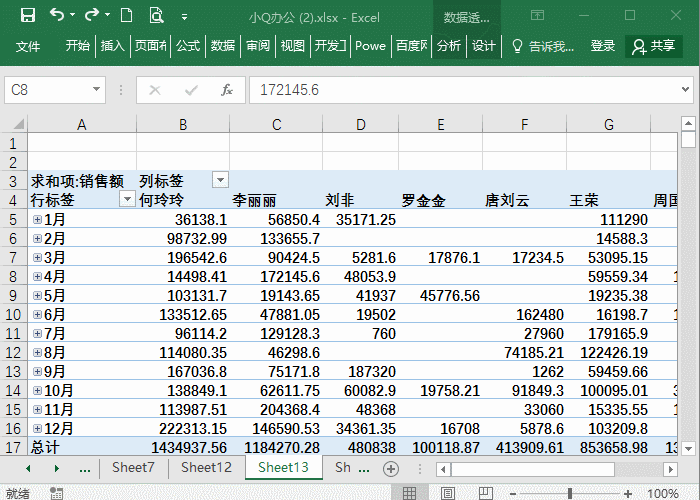Image resolution: width=700 pixels, height=500 pixels.
Task: Click the New blank document icon
Action: (x=126, y=15)
